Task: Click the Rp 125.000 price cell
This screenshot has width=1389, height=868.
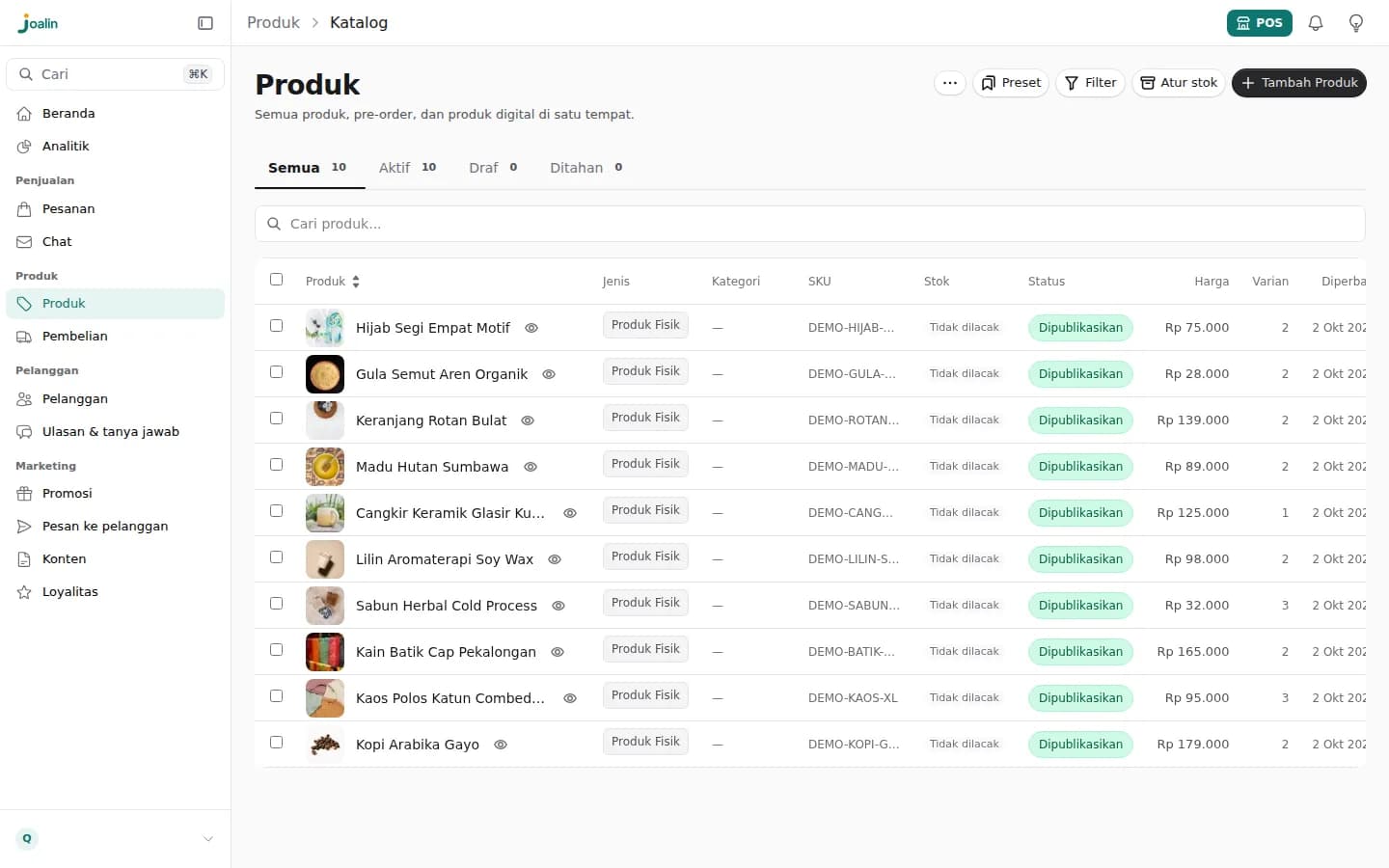Action: point(1193,513)
